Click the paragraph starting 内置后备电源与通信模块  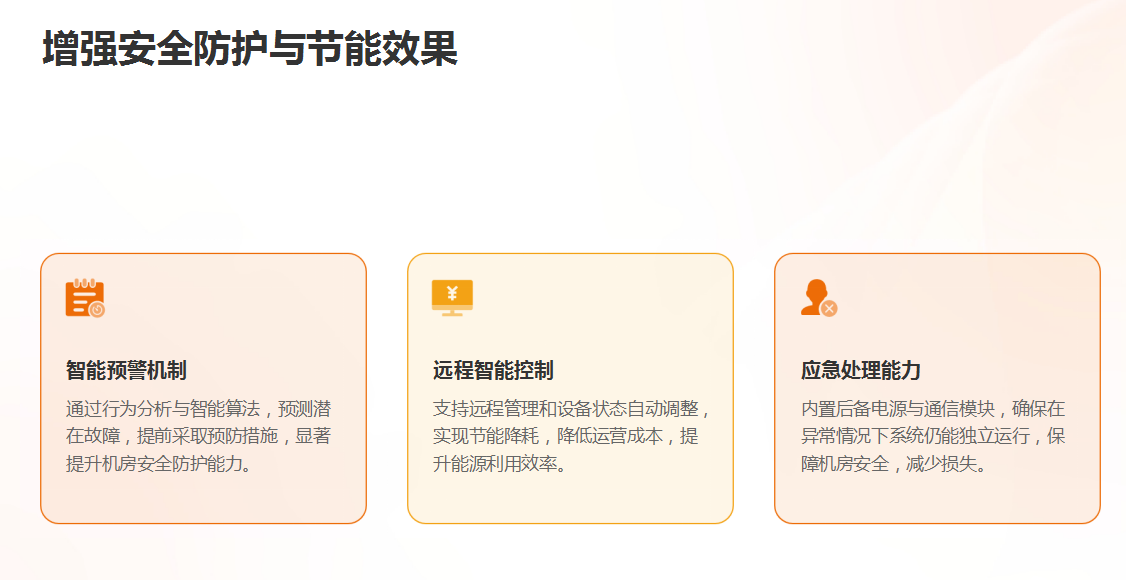[x=933, y=436]
